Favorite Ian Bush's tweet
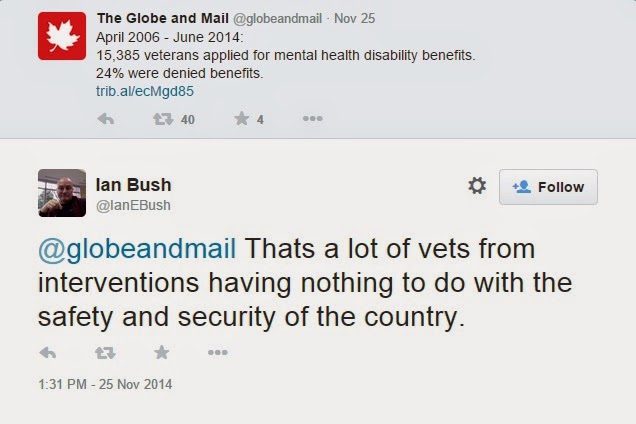This screenshot has height=424, width=636. coord(161,352)
